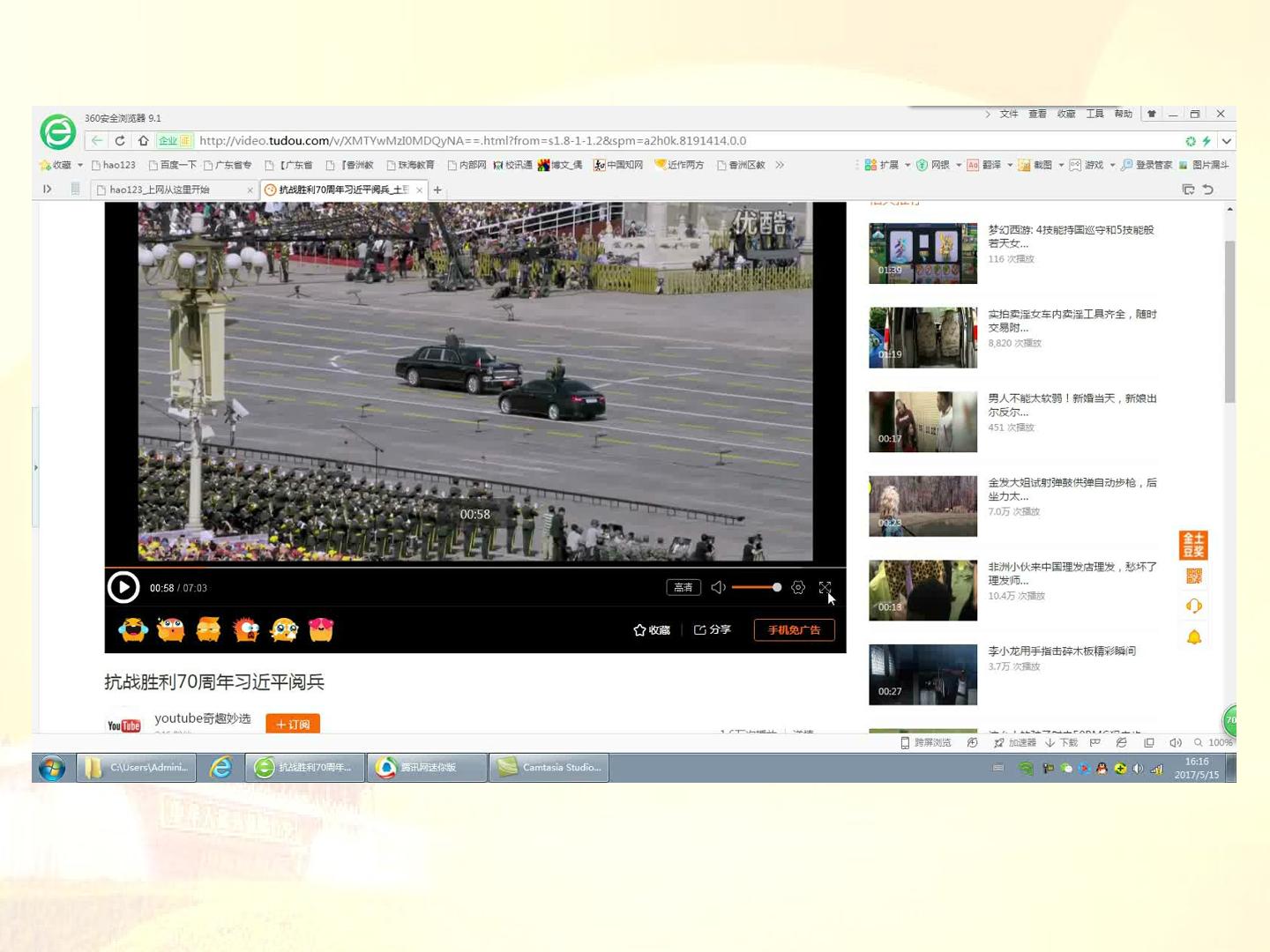The image size is (1270, 952).
Task: Open the 工具 menu
Action: click(x=1094, y=114)
